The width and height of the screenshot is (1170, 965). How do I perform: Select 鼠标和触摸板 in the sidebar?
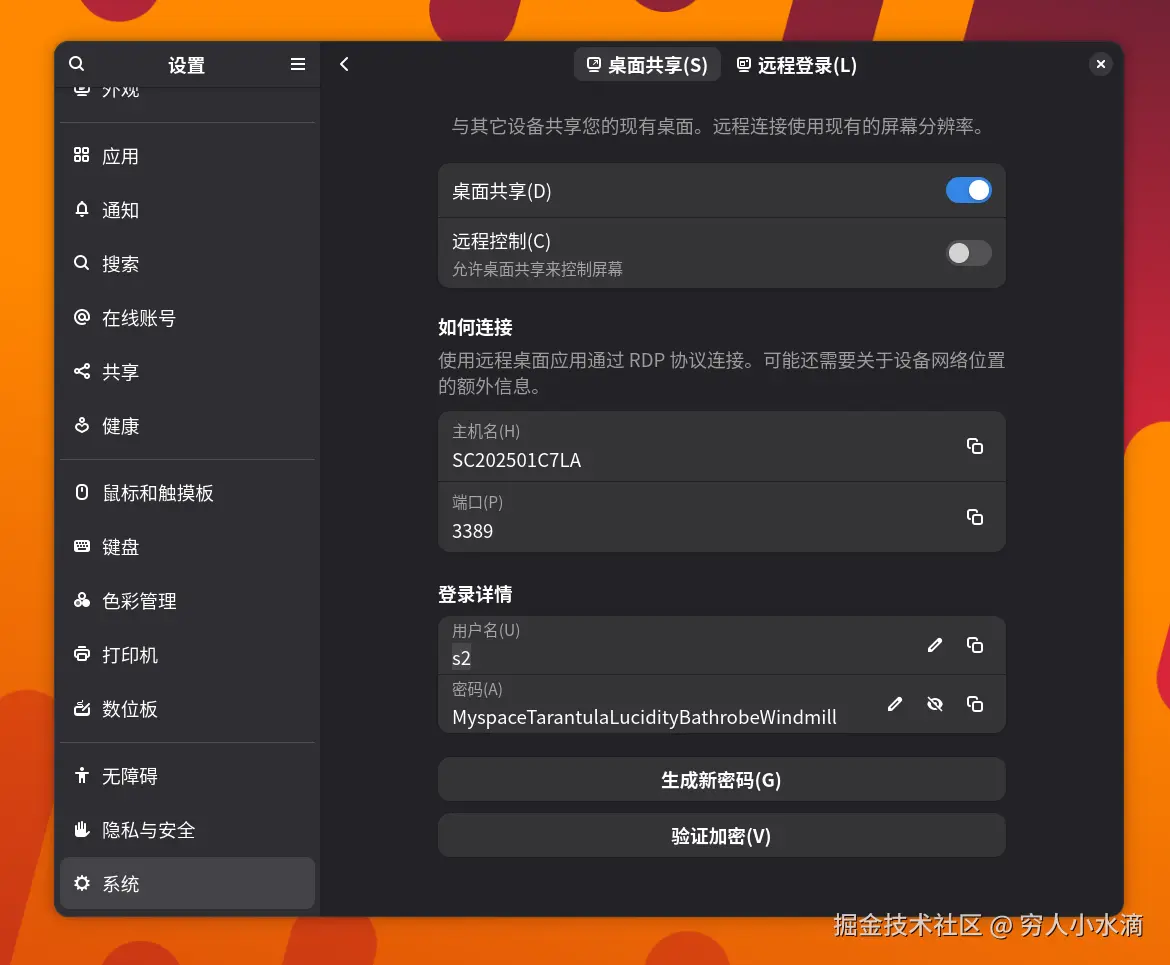[x=187, y=493]
